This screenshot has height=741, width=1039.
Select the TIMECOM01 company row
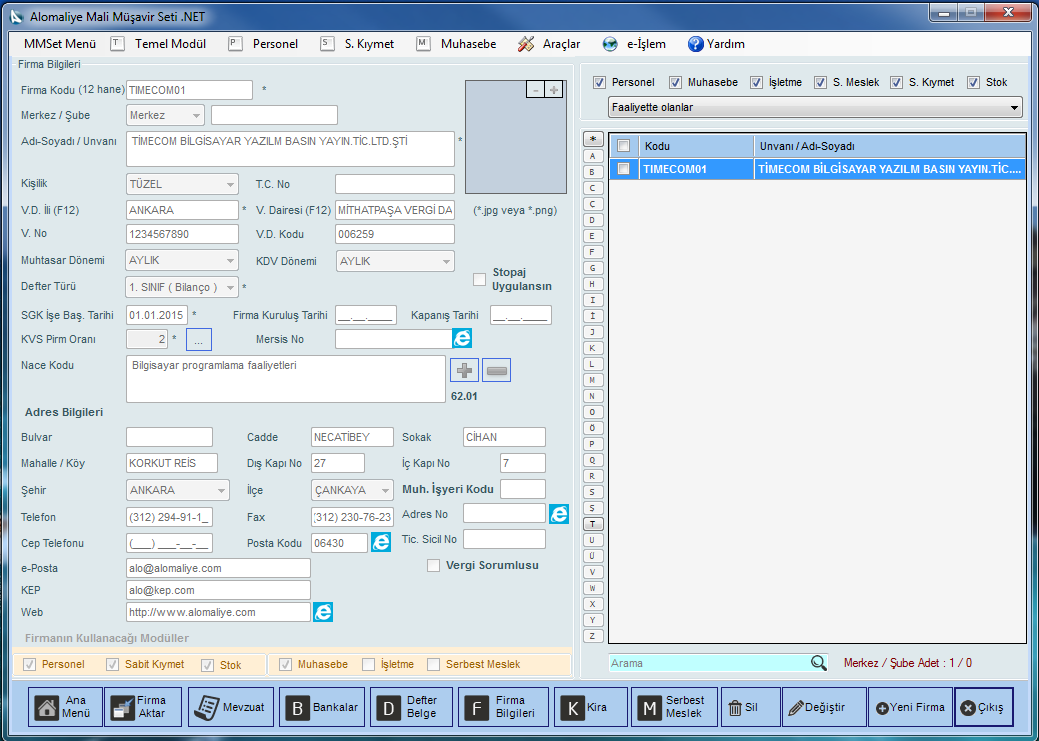817,169
